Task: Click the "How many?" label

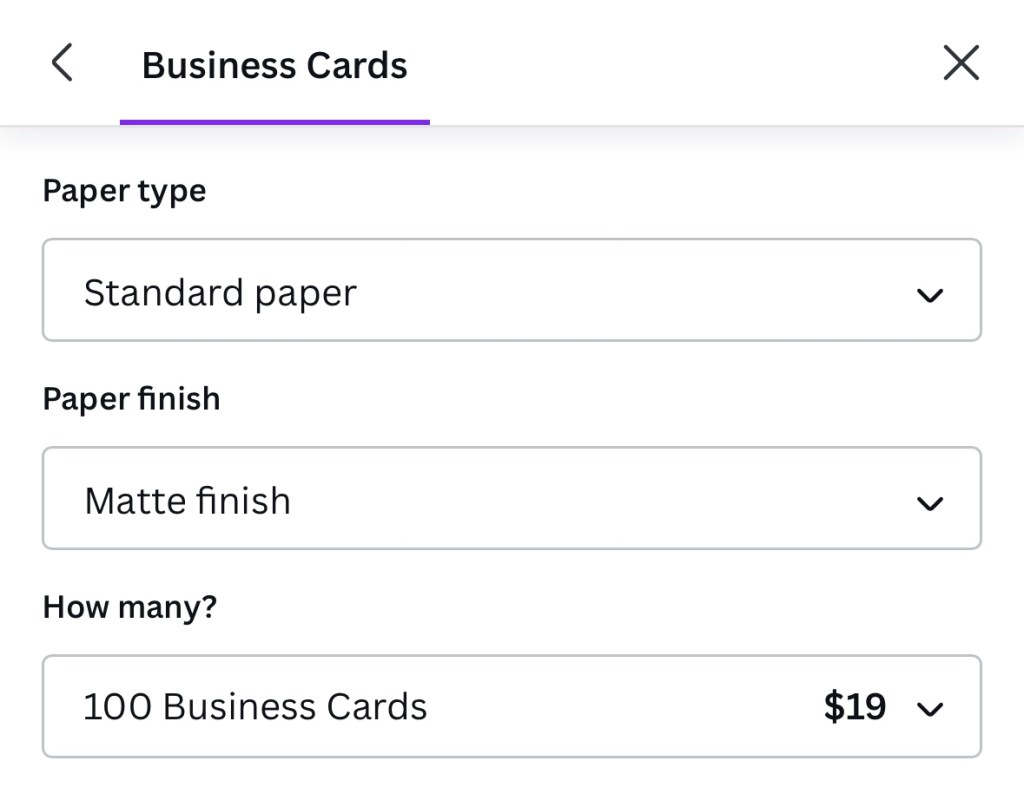Action: [x=130, y=607]
